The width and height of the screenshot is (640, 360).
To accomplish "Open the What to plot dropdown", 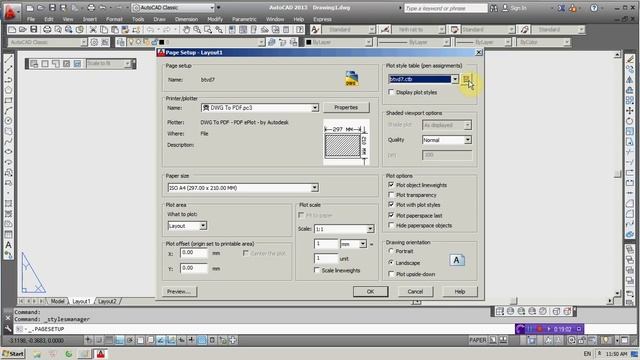I will pos(203,226).
